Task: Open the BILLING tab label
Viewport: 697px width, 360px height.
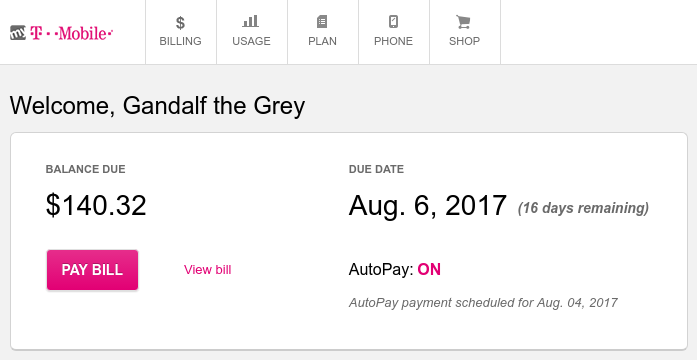Action: pyautogui.click(x=180, y=41)
